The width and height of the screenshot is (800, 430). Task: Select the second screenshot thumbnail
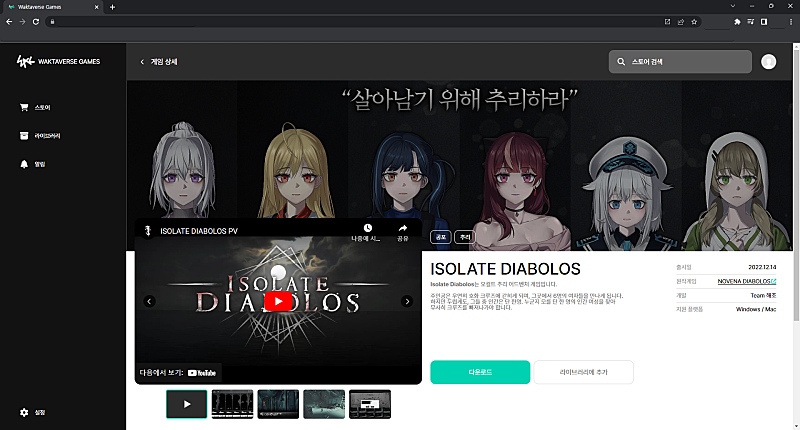[x=232, y=404]
